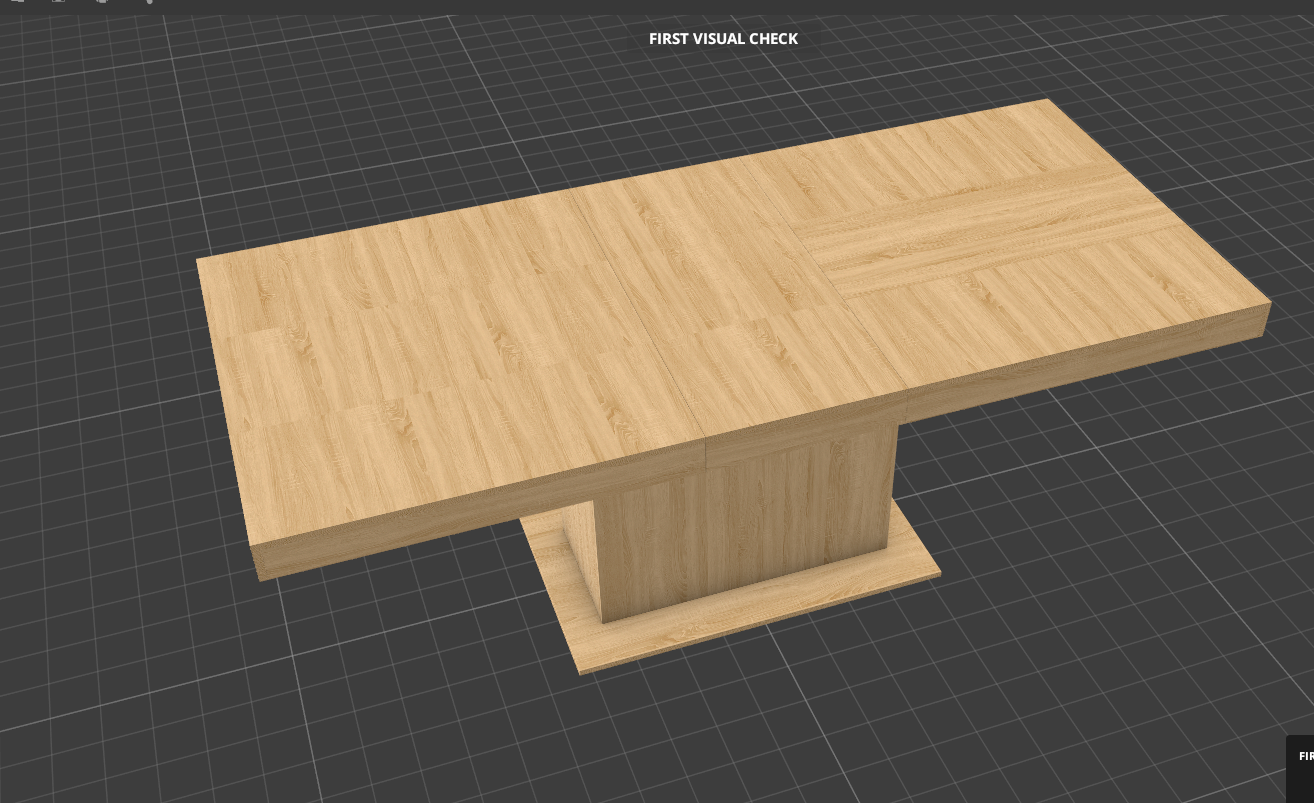Open the dark panel starting with 'FIR'
Image resolution: width=1314 pixels, height=803 pixels.
1300,768
